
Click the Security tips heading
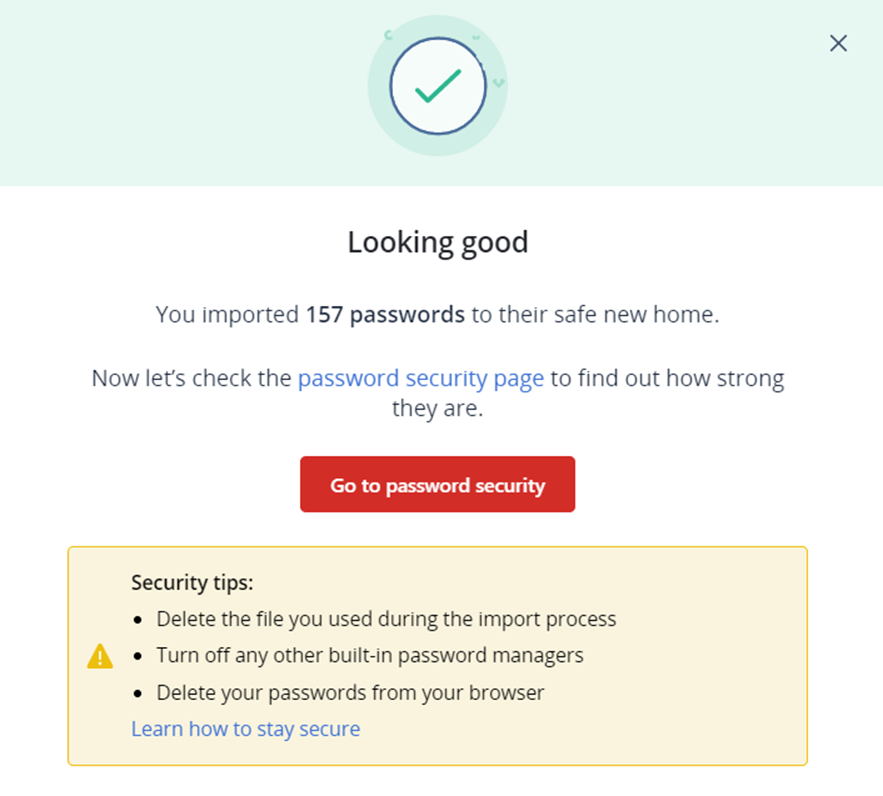(192, 583)
